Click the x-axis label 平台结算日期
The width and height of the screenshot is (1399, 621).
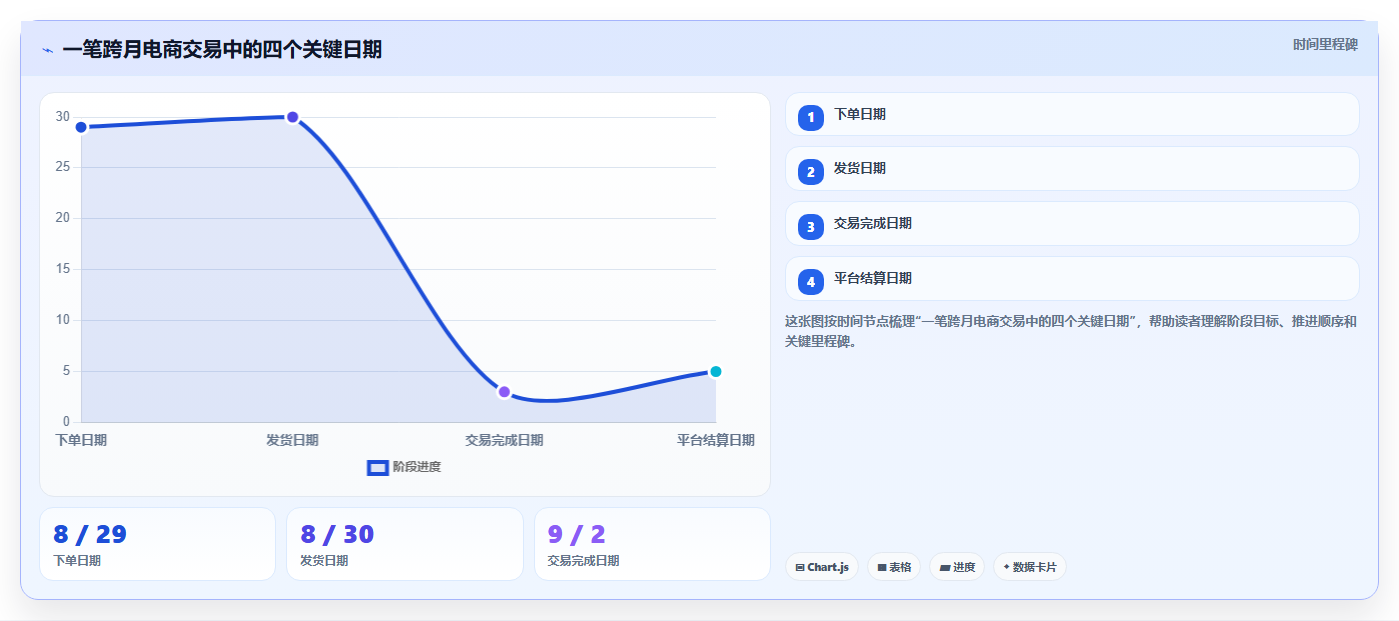(x=715, y=440)
